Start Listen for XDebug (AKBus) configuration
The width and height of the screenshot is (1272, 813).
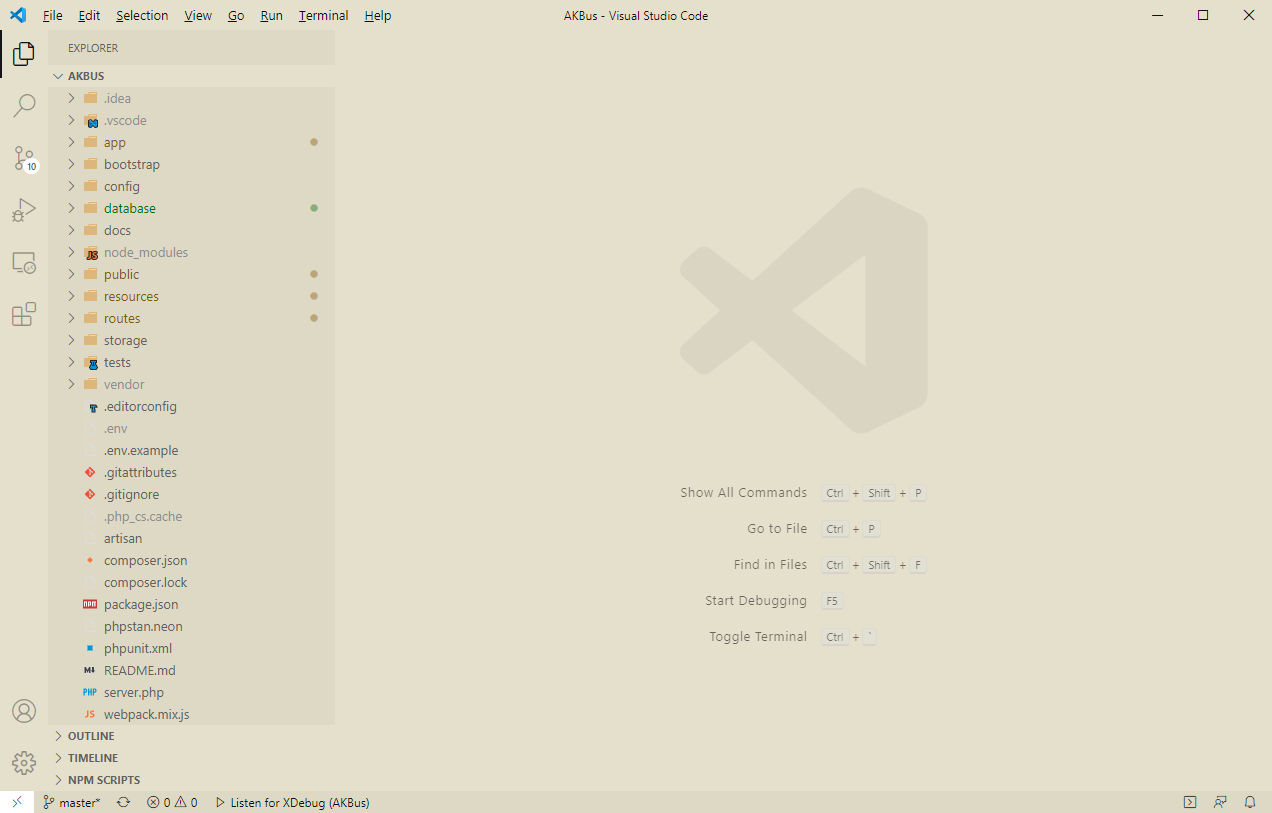coord(293,802)
